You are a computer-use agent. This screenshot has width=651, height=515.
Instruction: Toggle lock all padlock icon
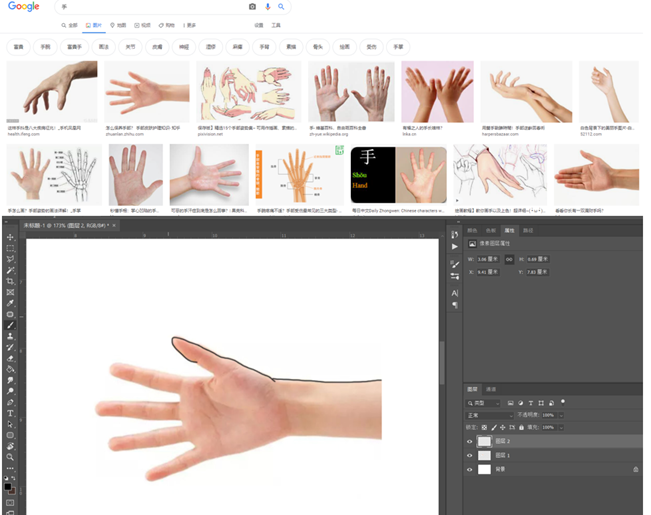click(x=521, y=427)
